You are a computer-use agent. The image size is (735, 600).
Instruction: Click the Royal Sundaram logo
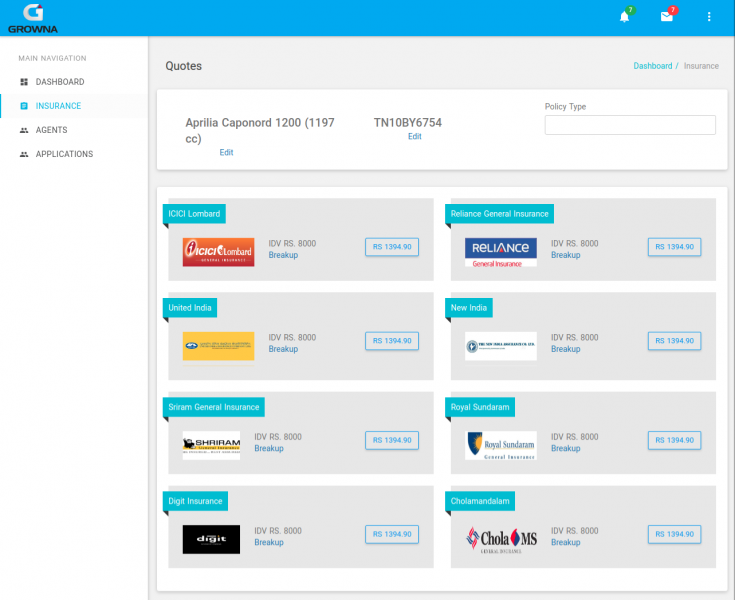(x=501, y=445)
